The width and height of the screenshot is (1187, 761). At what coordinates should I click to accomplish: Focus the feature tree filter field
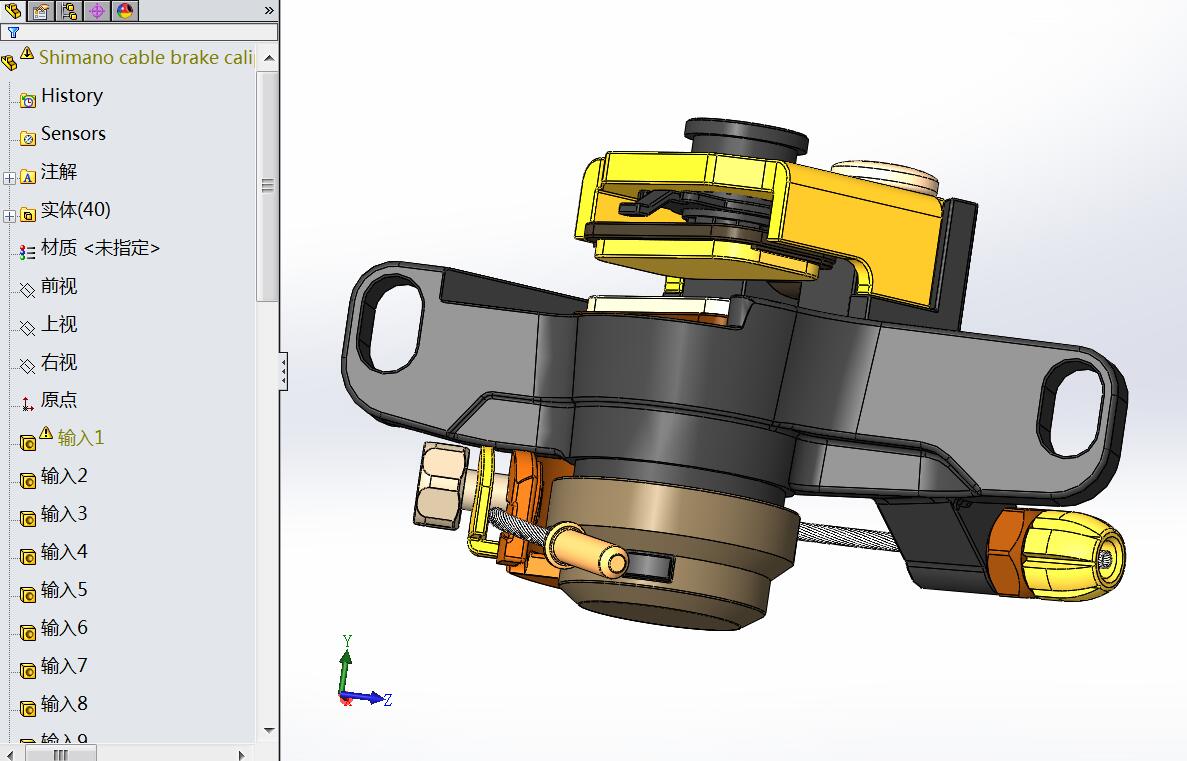click(139, 32)
